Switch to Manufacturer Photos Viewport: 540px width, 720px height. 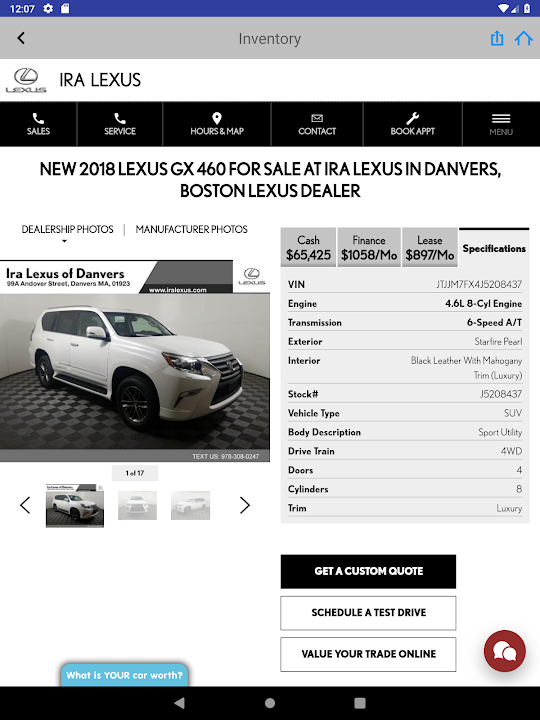191,229
